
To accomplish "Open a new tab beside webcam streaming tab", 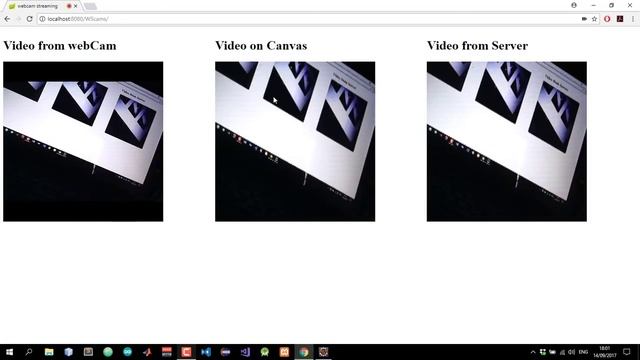I will [x=90, y=6].
